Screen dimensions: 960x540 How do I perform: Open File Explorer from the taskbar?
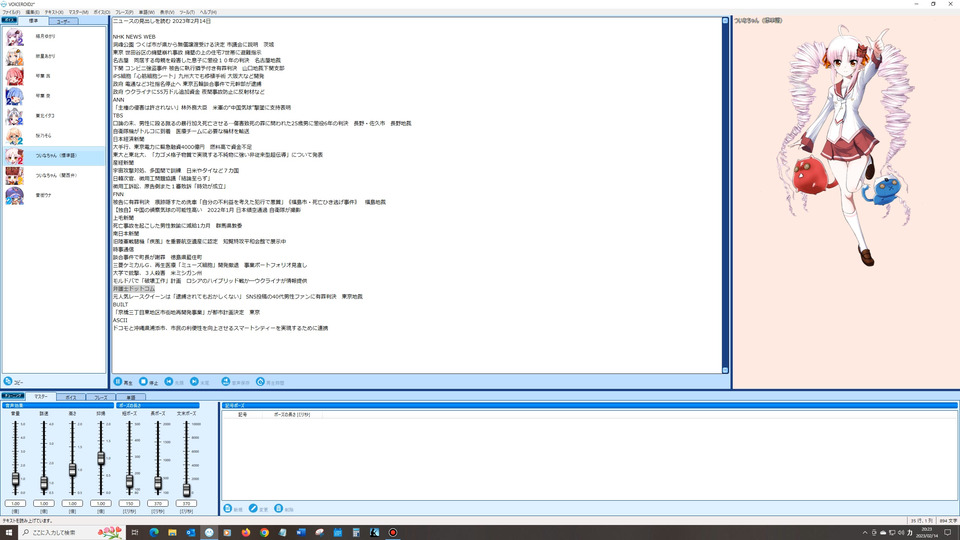[x=172, y=533]
